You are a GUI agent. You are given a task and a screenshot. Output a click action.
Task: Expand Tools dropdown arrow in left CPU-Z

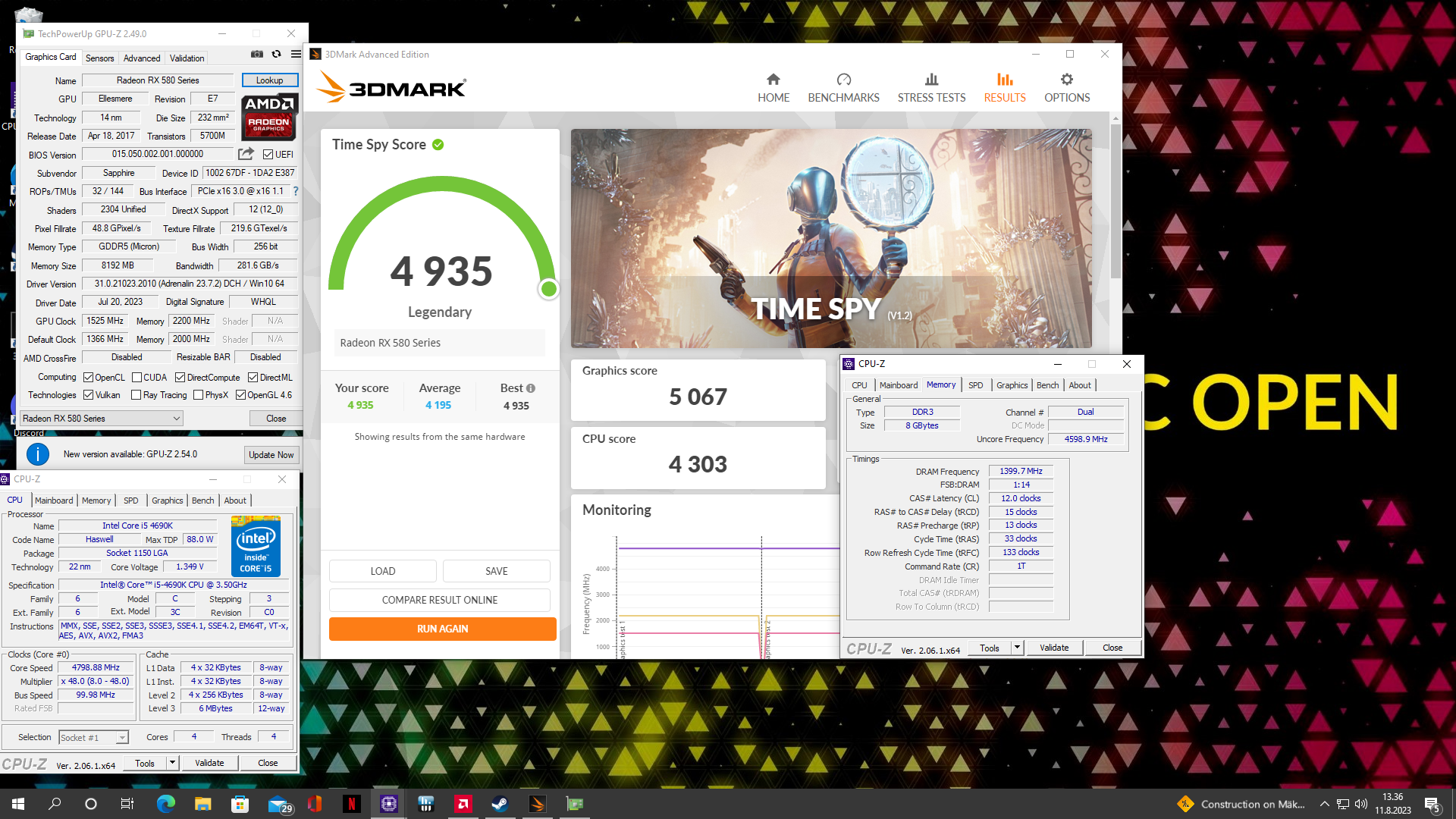click(172, 763)
